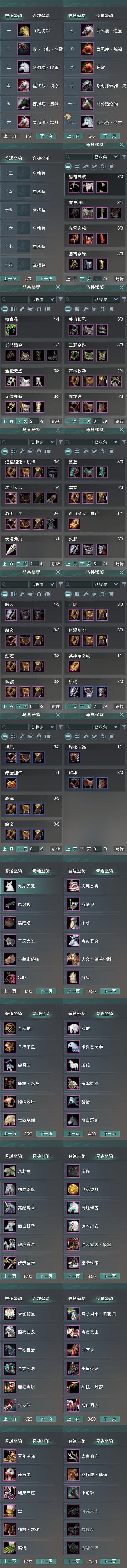Select the 太白仙鹿 mount icon

tap(73, 1456)
